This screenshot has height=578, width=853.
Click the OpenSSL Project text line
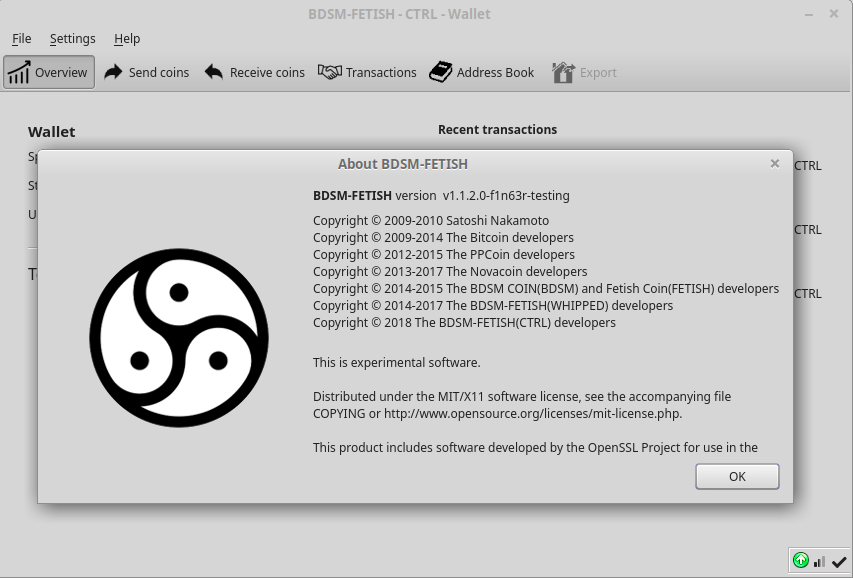[535, 447]
